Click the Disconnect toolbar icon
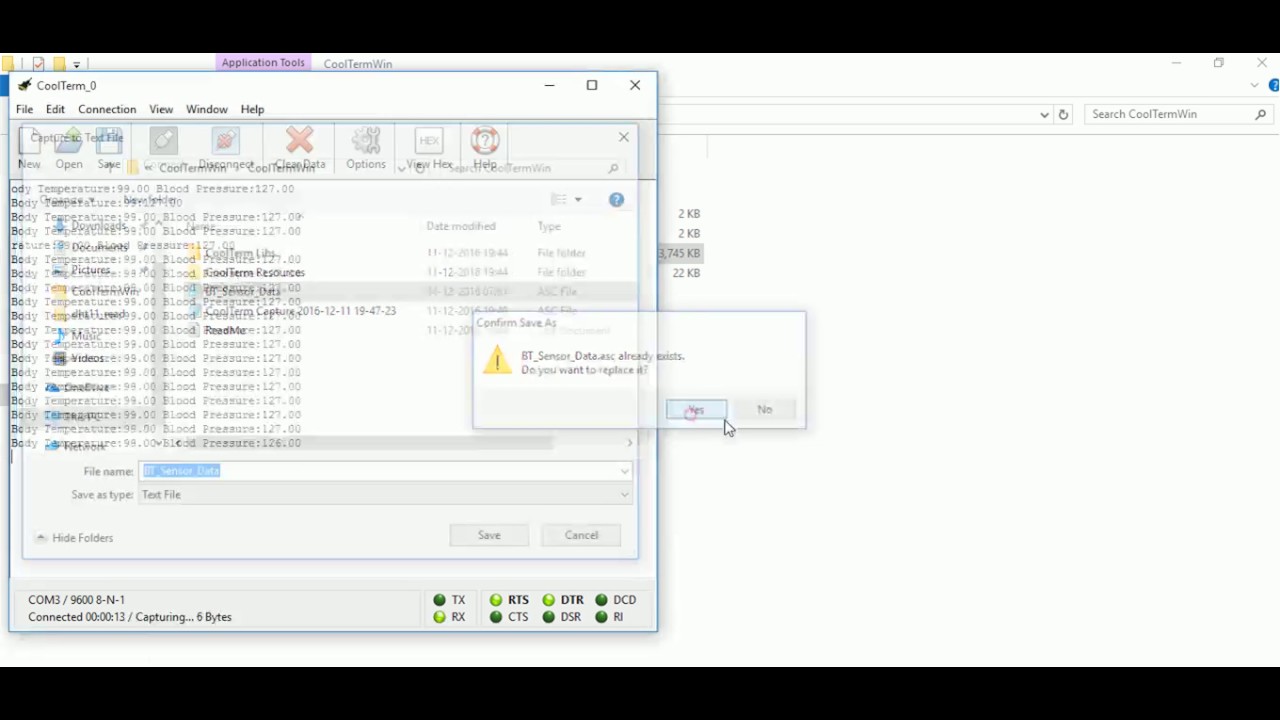The width and height of the screenshot is (1280, 720). pos(226,142)
